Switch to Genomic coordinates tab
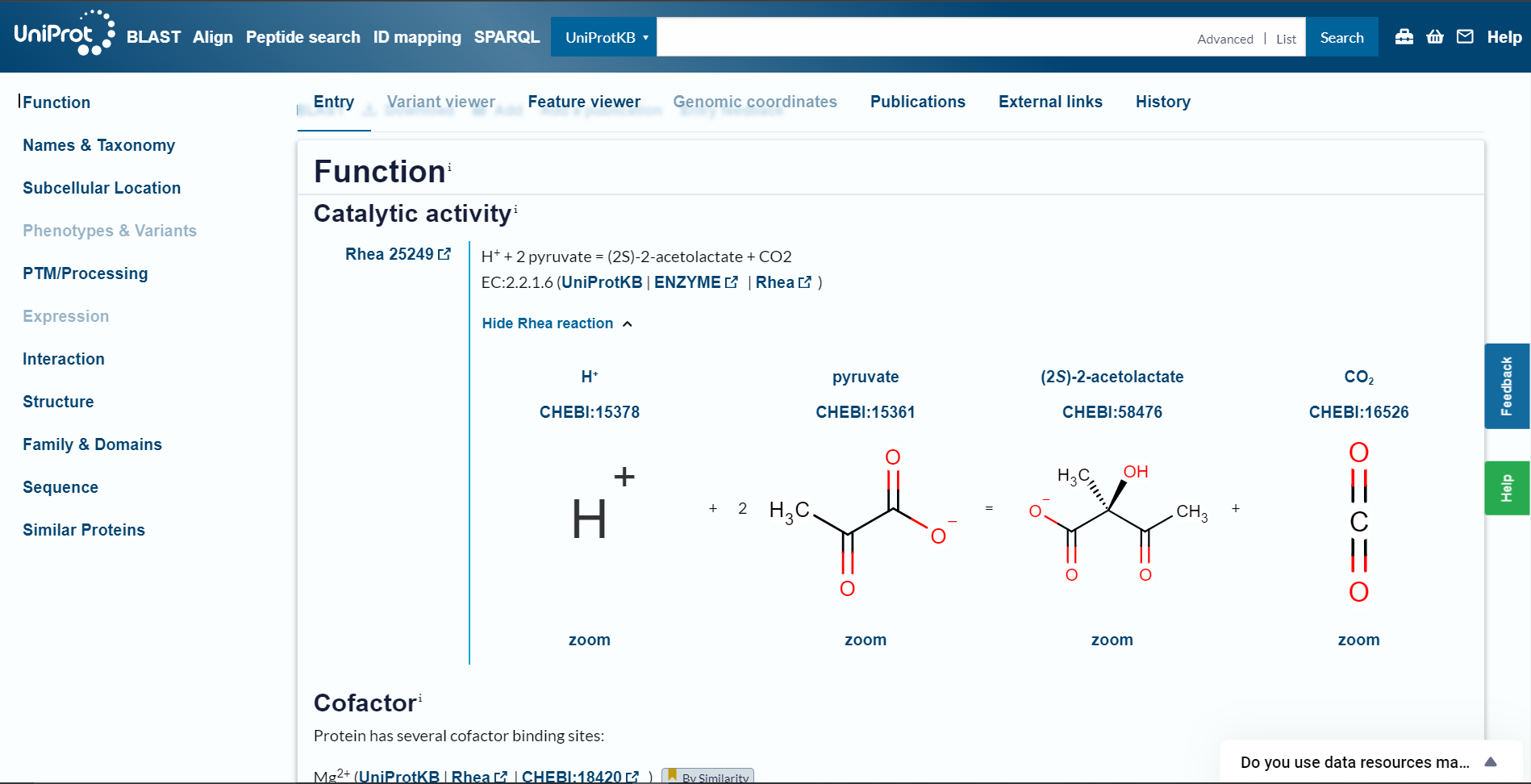This screenshot has height=784, width=1531. [755, 102]
